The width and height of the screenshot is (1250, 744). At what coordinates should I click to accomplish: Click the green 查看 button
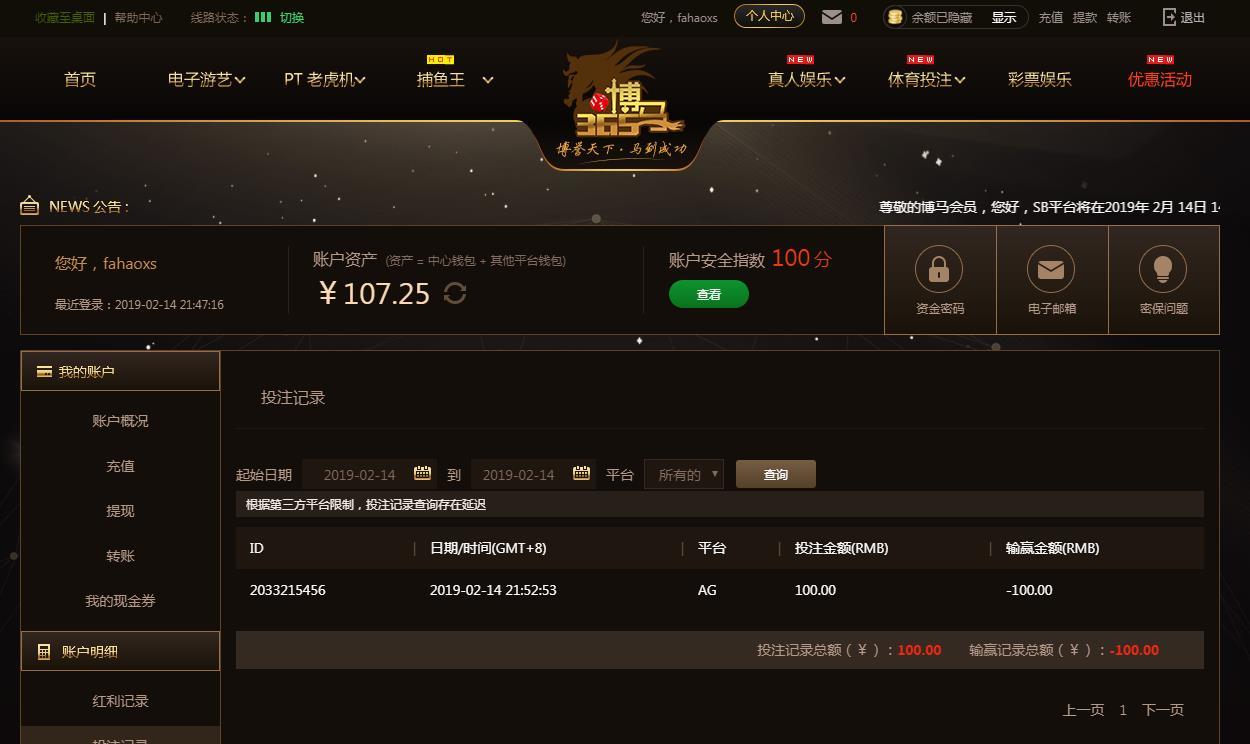[709, 294]
